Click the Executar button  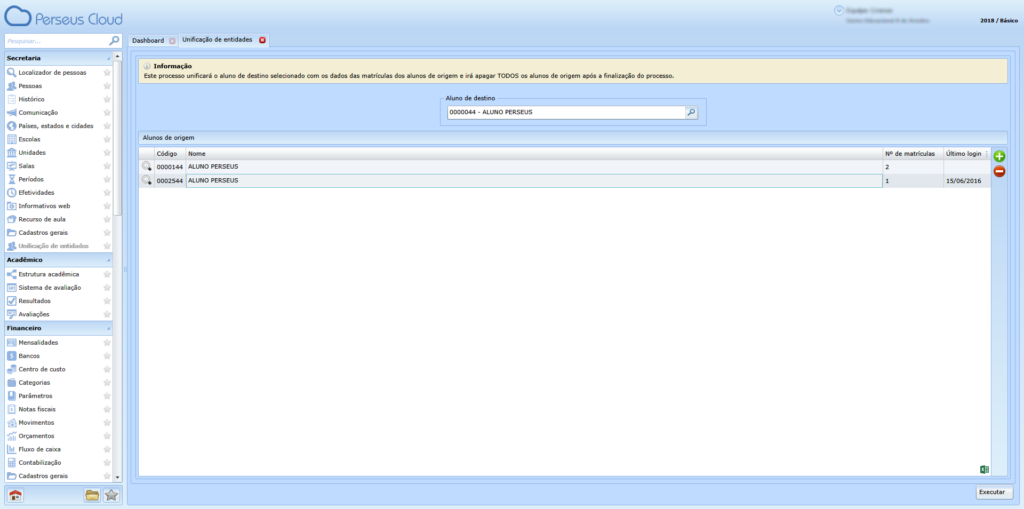tap(994, 492)
